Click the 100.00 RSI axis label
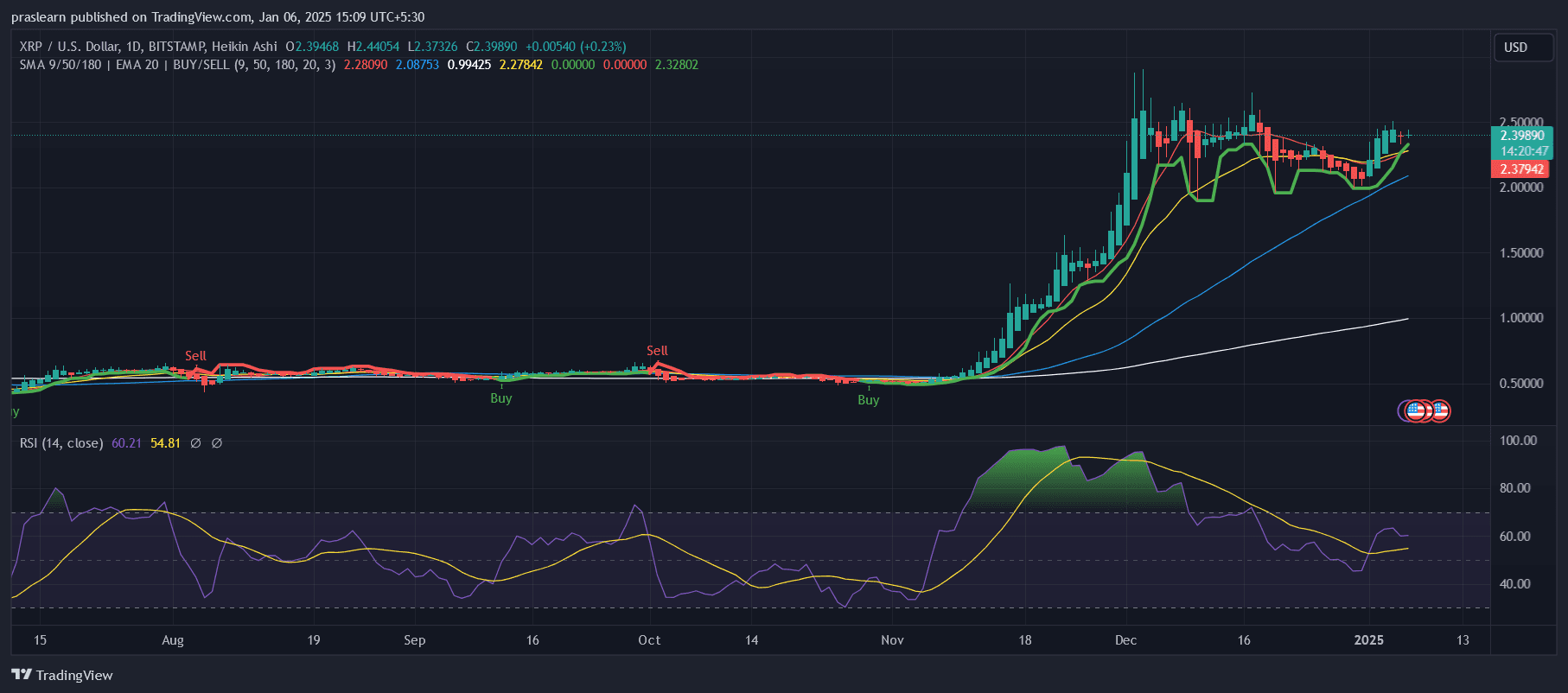 (x=1519, y=441)
